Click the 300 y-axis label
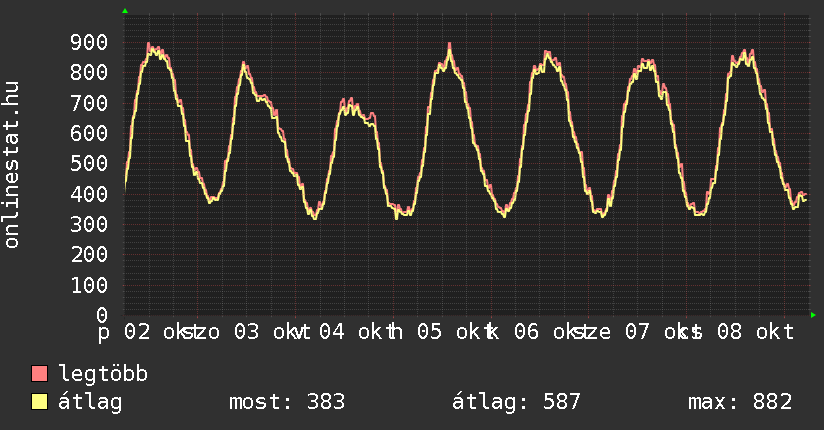The image size is (824, 430). click(89, 224)
